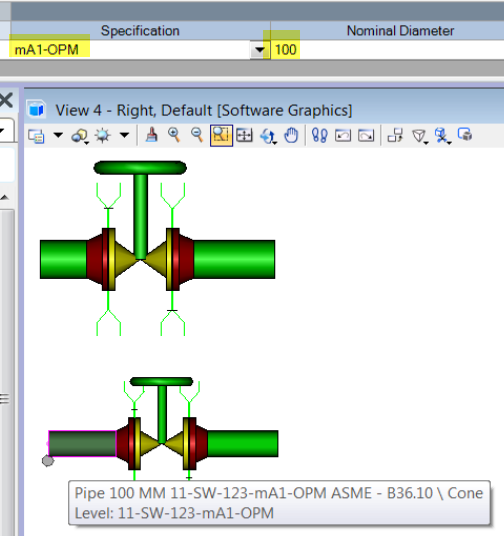Click the Fit View icon
This screenshot has width=504, height=536.
coord(244,135)
